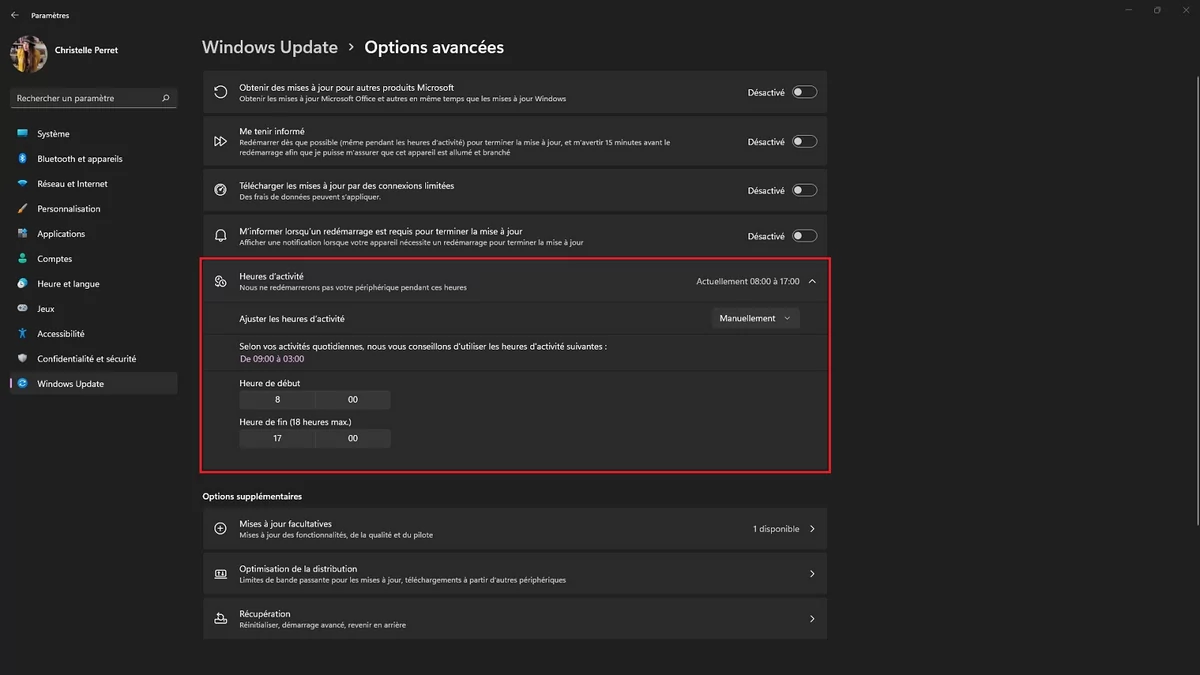Click the bell icon beside 'M'informer lorsqu'un redémarrage'

pyautogui.click(x=221, y=236)
